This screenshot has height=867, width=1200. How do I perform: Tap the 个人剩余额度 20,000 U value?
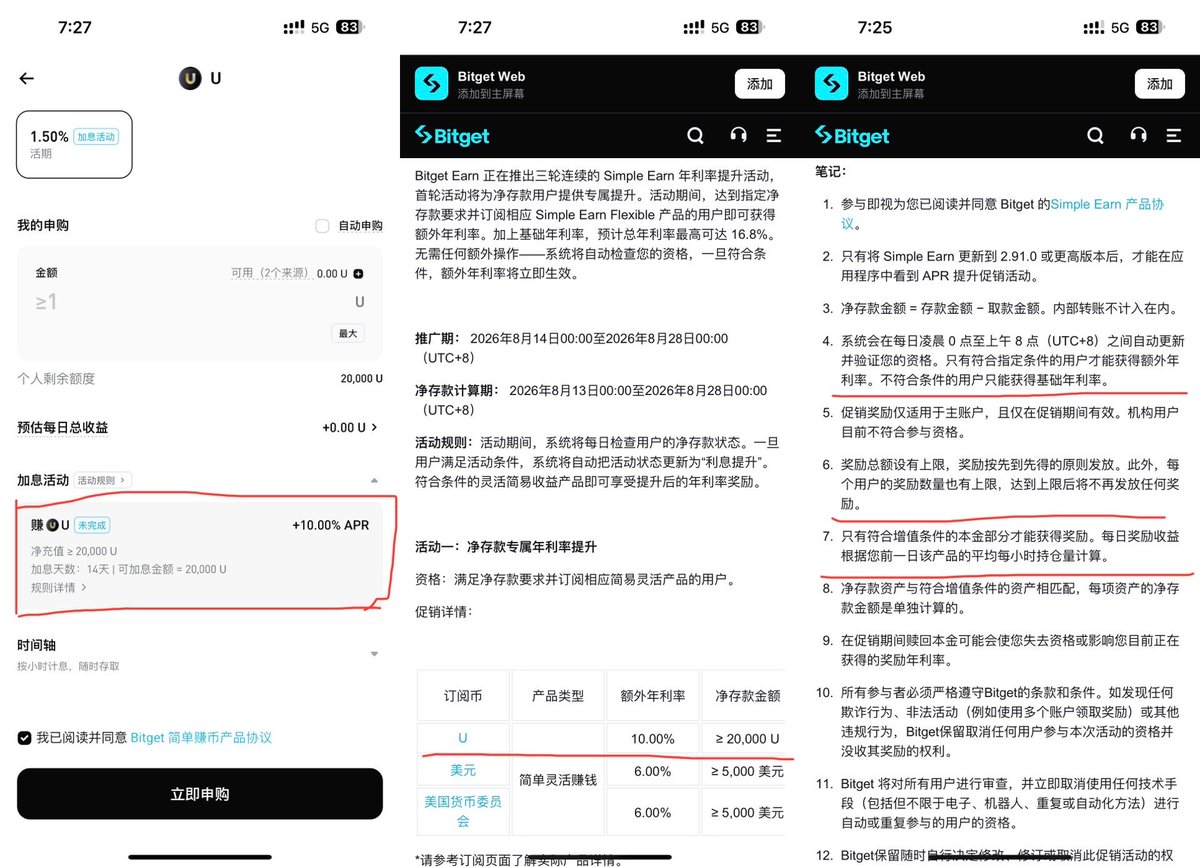(361, 379)
